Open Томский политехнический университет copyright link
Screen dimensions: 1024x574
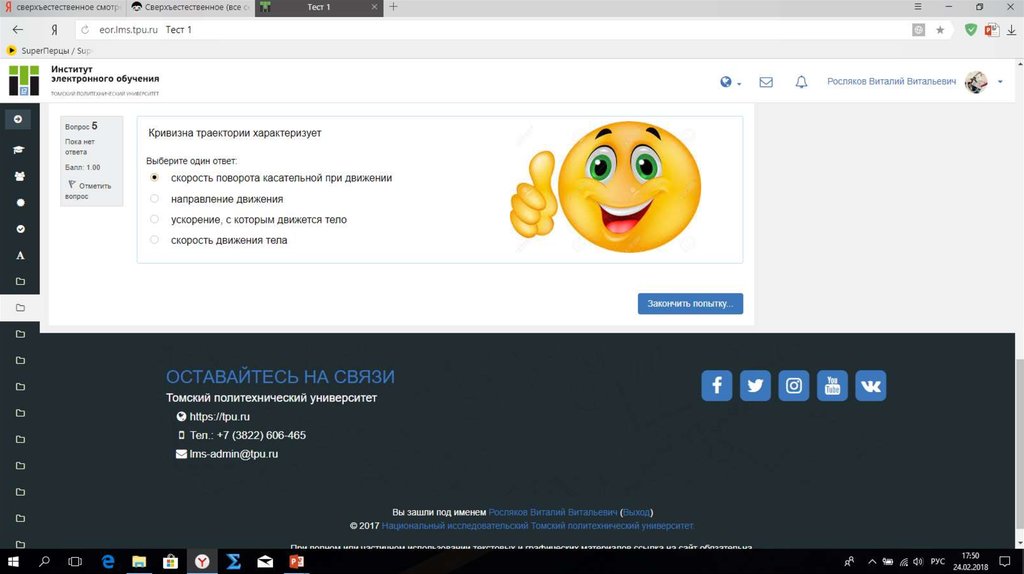click(537, 526)
